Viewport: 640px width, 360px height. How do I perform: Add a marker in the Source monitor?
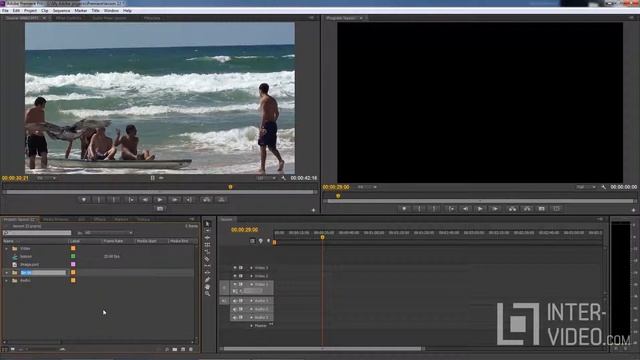[x=84, y=200]
